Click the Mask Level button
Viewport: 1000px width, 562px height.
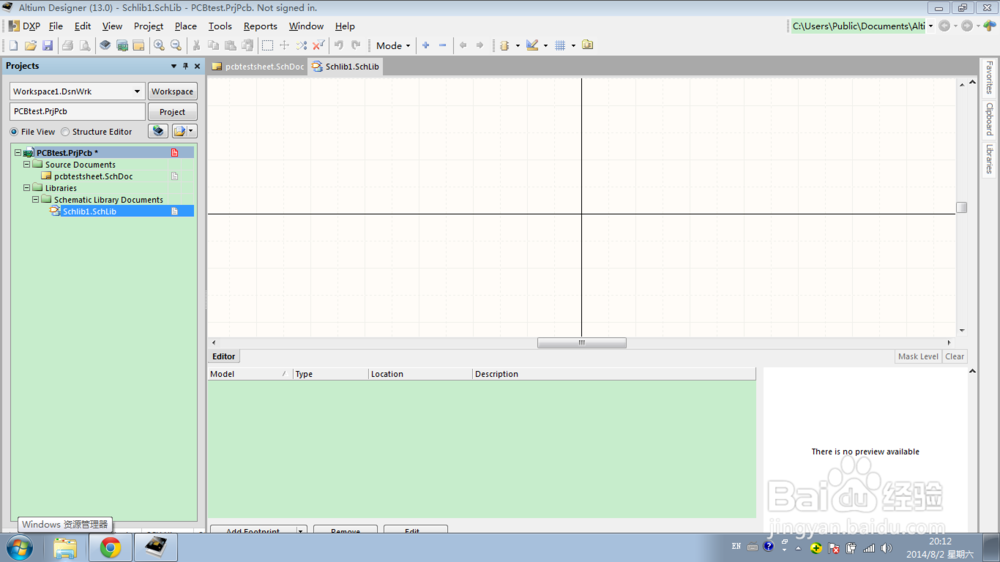[918, 357]
